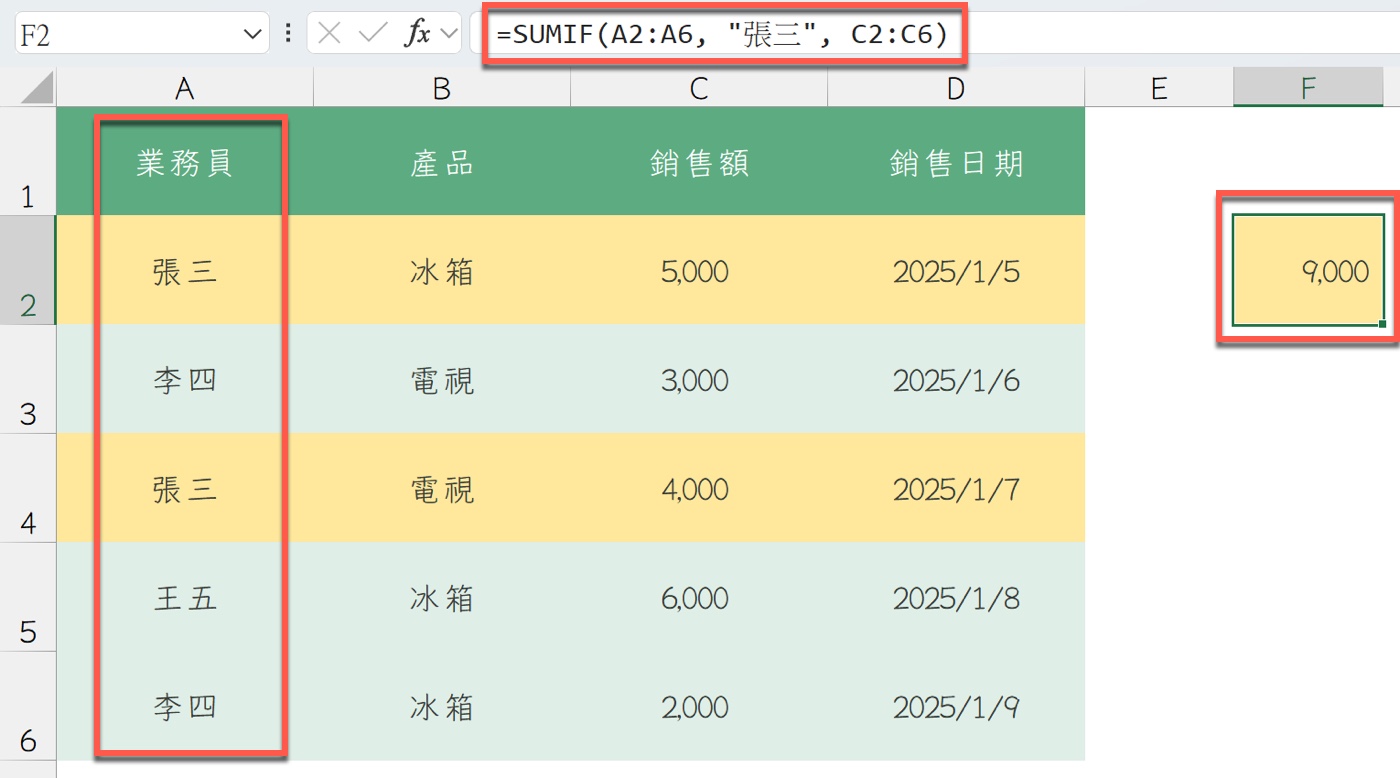
Task: Click the 銷售額 header cell
Action: [698, 162]
